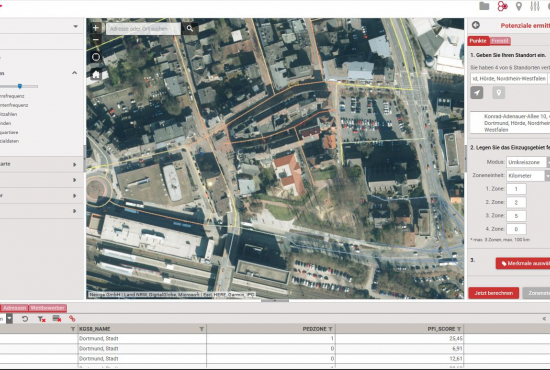Click the navigation arrow location button

[x=477, y=93]
